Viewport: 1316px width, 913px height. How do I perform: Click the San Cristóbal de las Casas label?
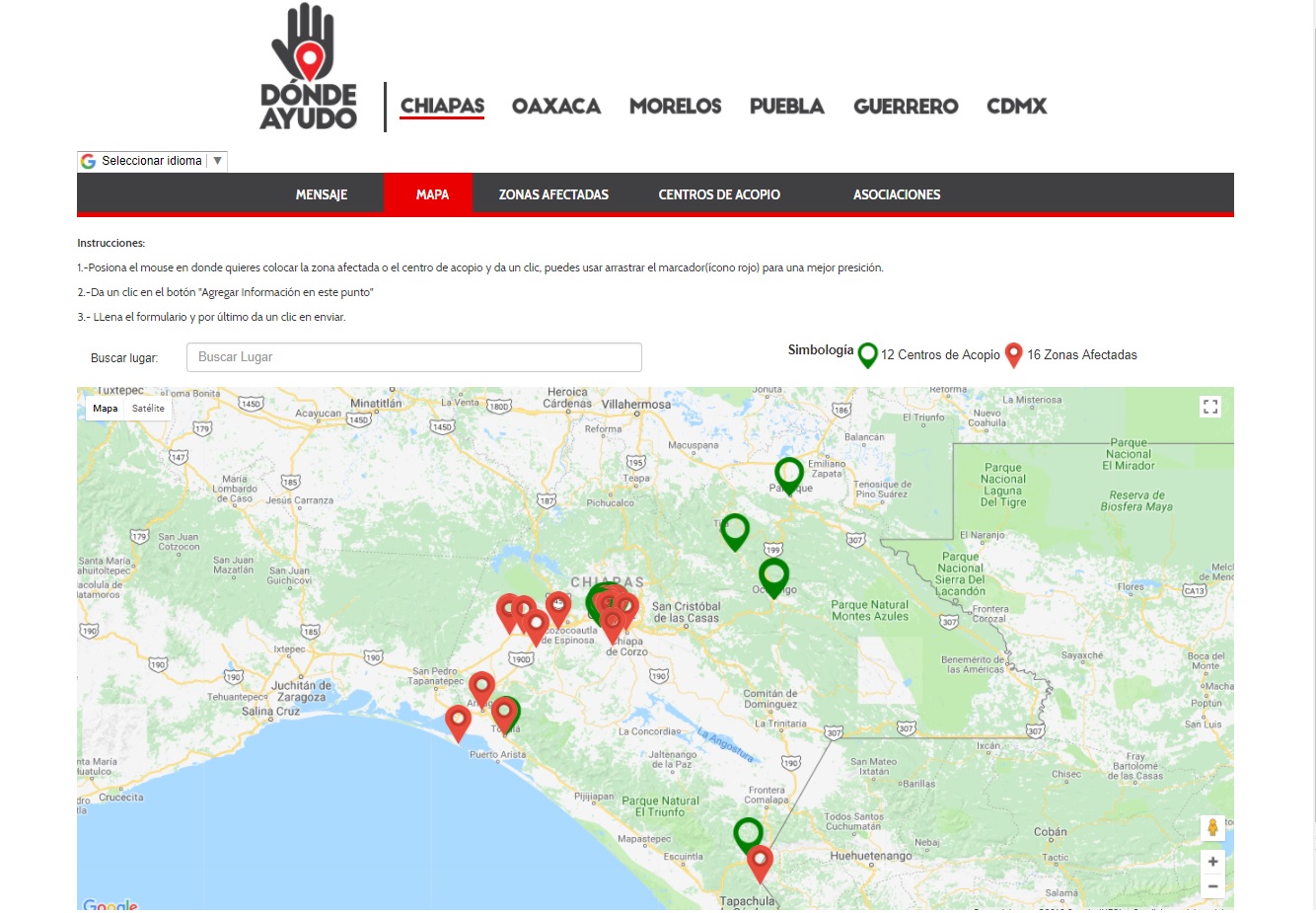coord(686,613)
